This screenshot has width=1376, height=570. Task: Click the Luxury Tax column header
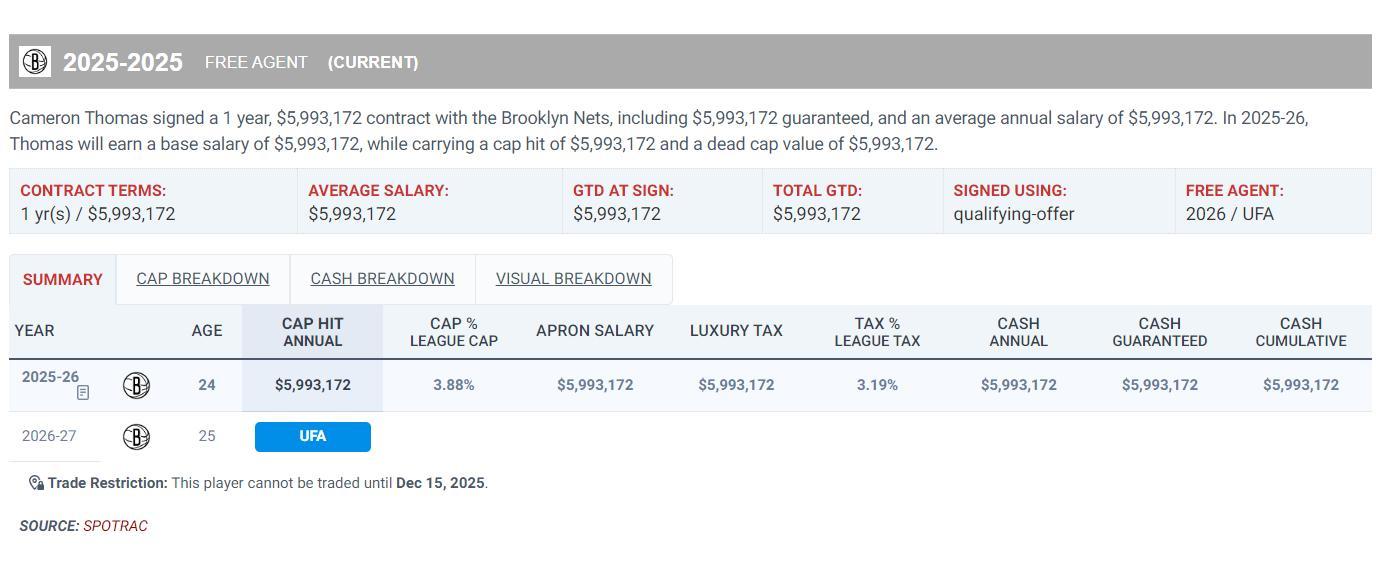click(x=735, y=331)
